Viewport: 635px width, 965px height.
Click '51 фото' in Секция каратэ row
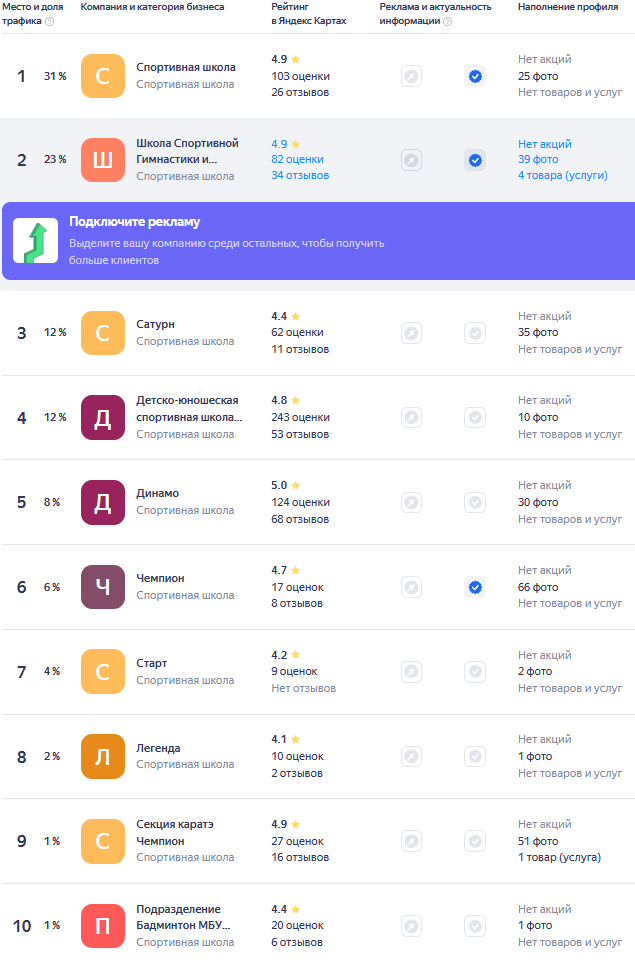(538, 841)
